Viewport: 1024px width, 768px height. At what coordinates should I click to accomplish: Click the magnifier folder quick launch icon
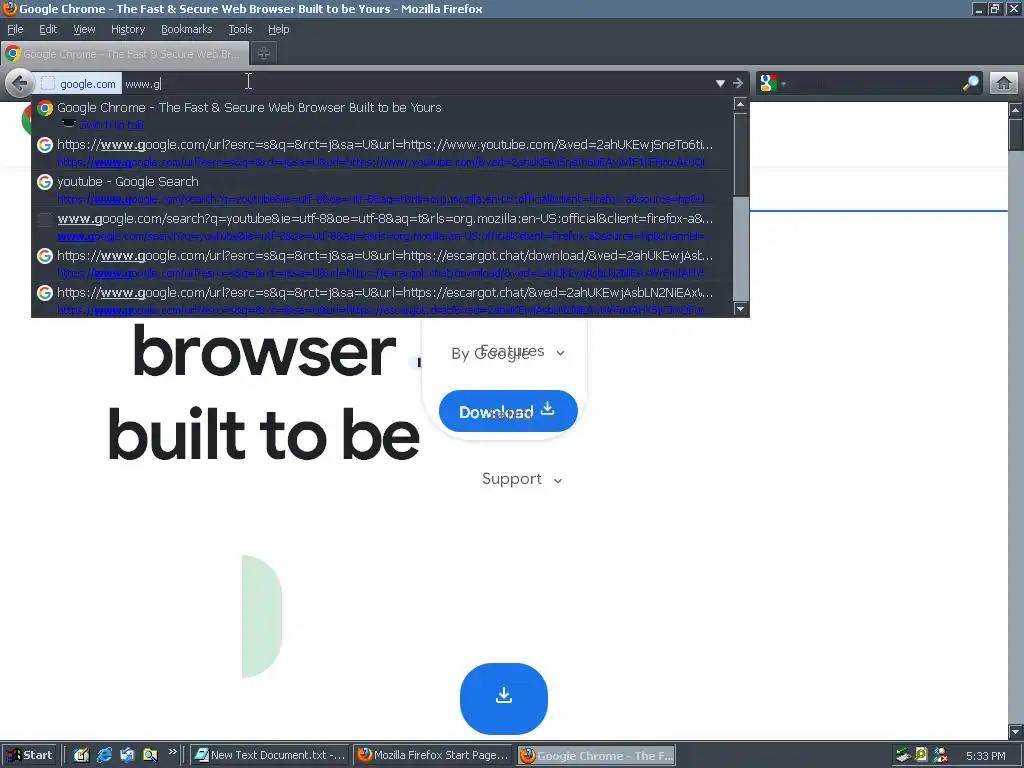tap(150, 755)
